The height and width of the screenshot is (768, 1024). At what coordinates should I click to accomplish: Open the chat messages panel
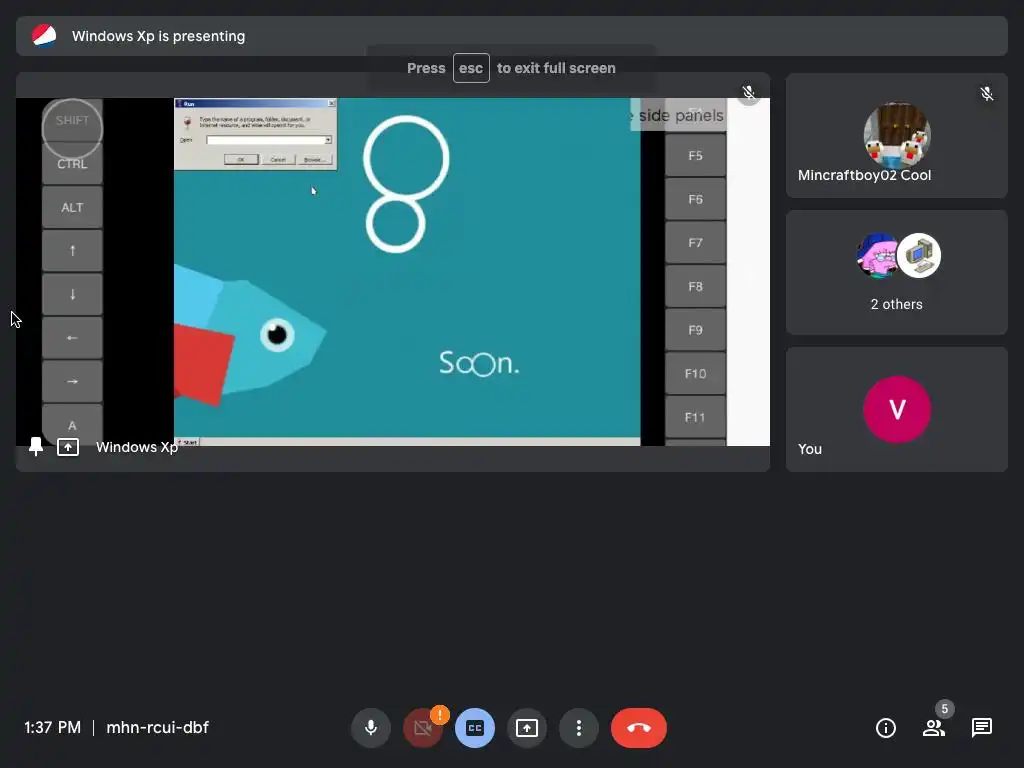(x=982, y=728)
